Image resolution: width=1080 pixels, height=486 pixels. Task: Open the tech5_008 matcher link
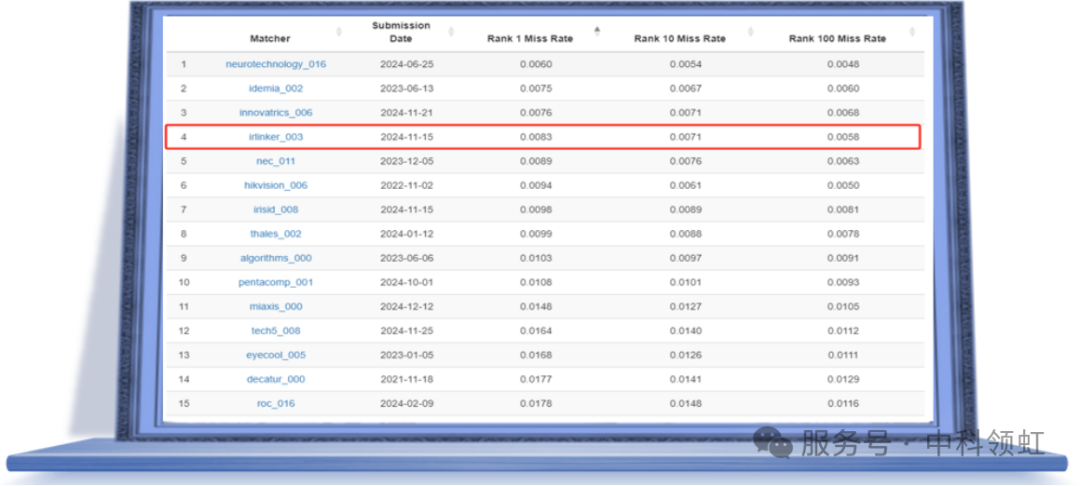click(x=276, y=331)
